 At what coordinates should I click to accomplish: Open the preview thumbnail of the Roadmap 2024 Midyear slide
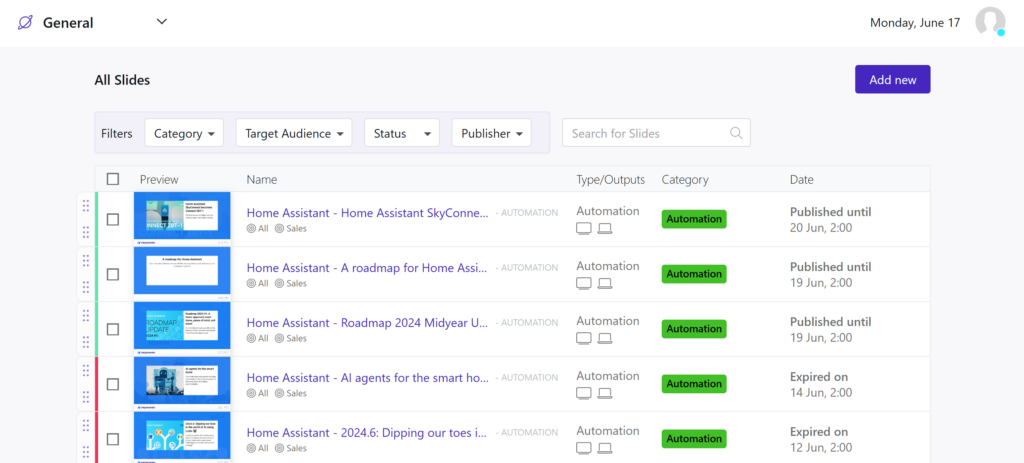(182, 328)
